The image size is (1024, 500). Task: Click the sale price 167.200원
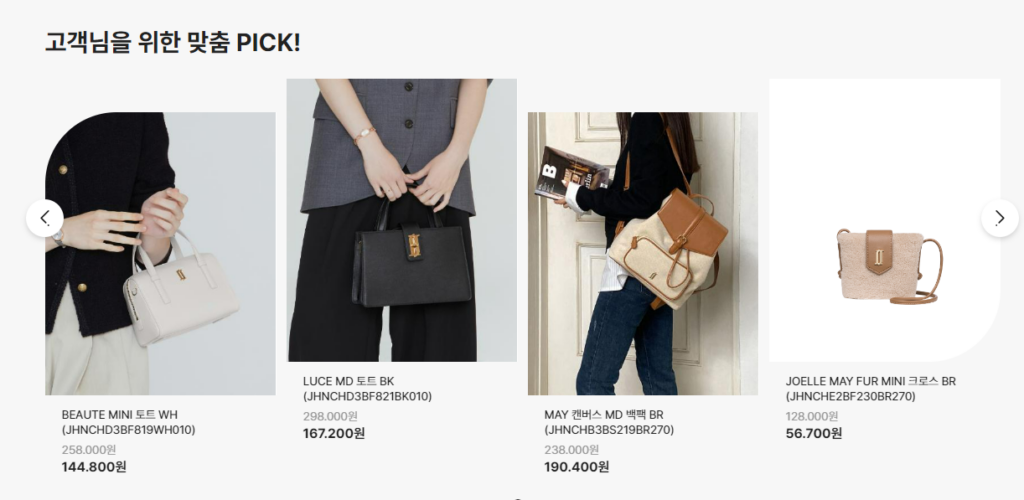(334, 433)
